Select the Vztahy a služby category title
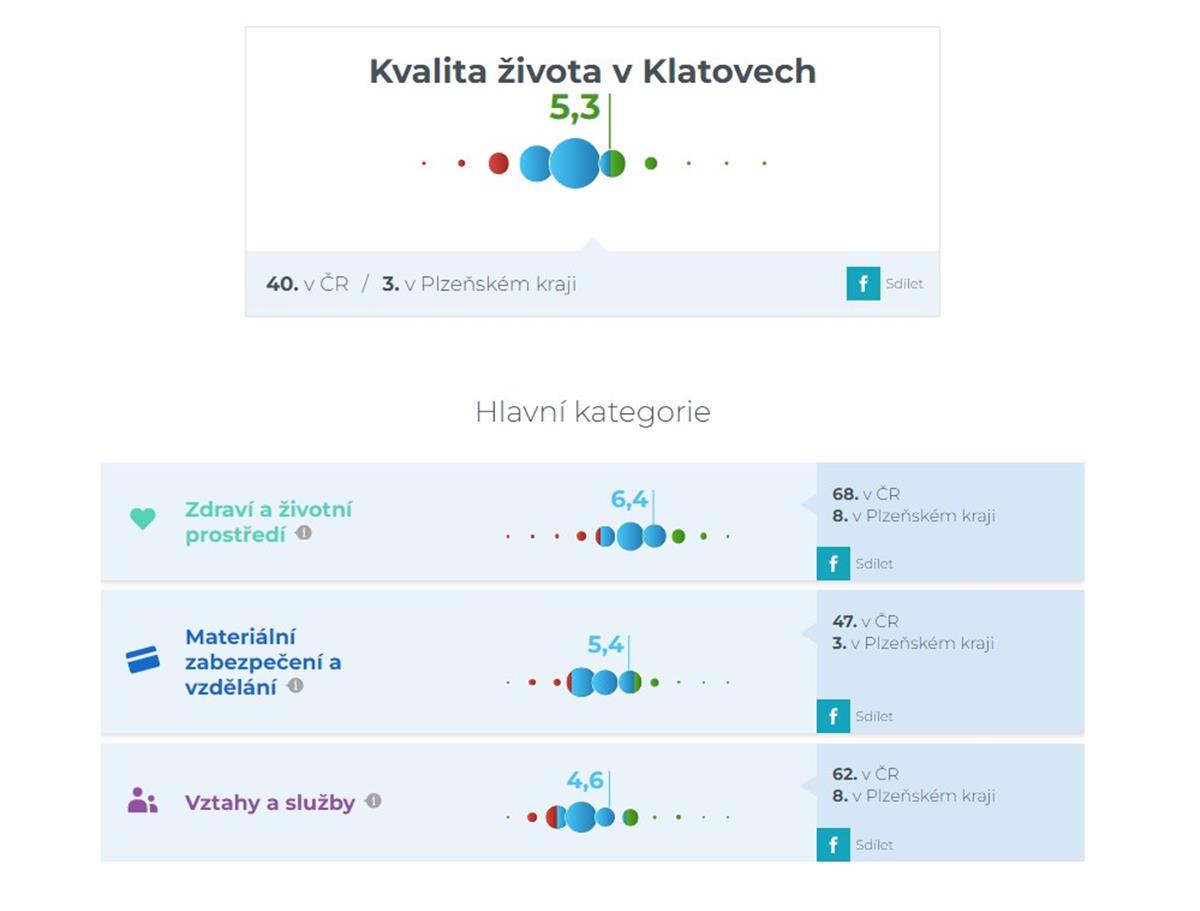 pyautogui.click(x=270, y=803)
